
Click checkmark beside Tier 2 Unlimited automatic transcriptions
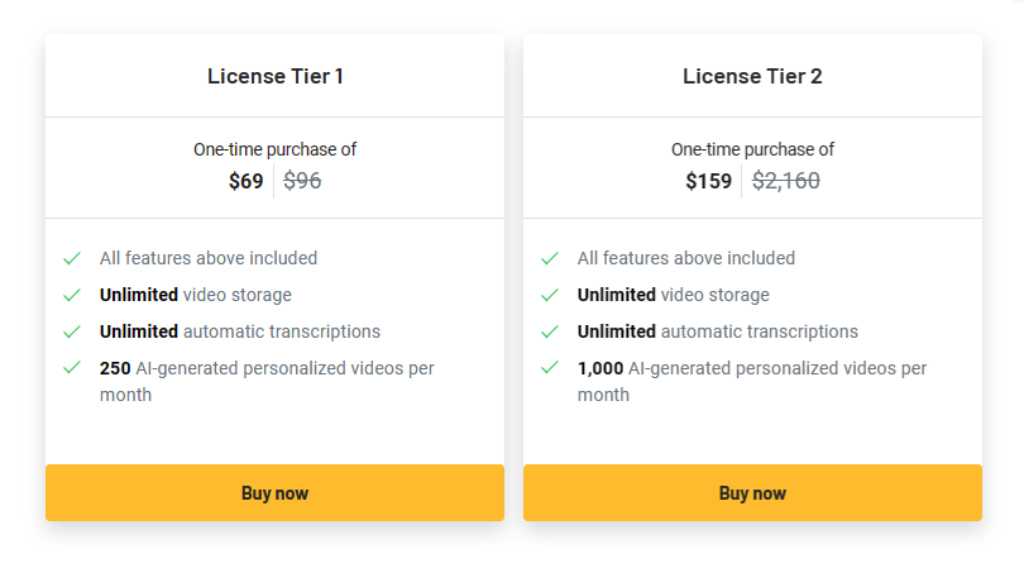coord(550,331)
